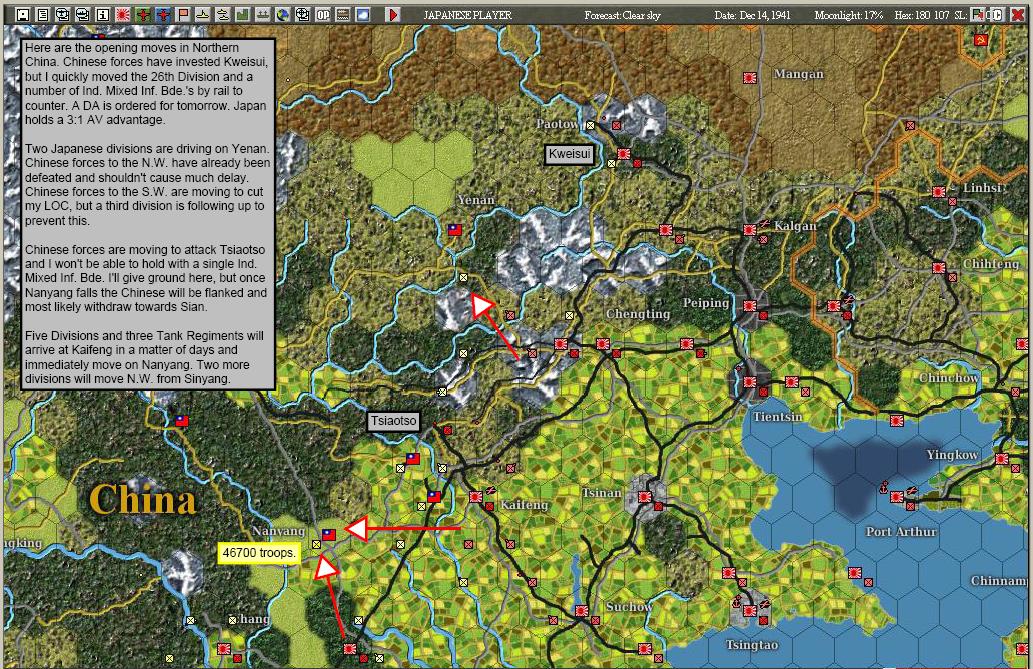Select the Japanese base at Port Arthur

[x=897, y=496]
